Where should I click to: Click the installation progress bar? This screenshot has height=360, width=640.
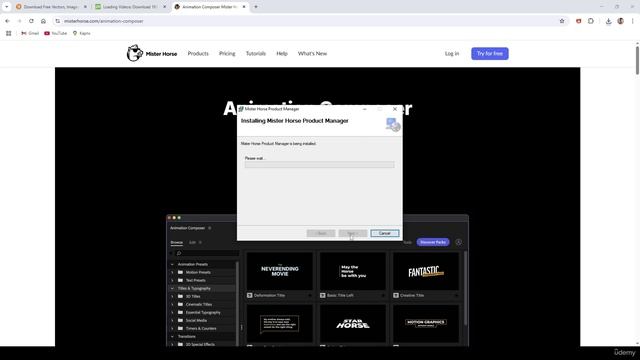click(x=320, y=164)
